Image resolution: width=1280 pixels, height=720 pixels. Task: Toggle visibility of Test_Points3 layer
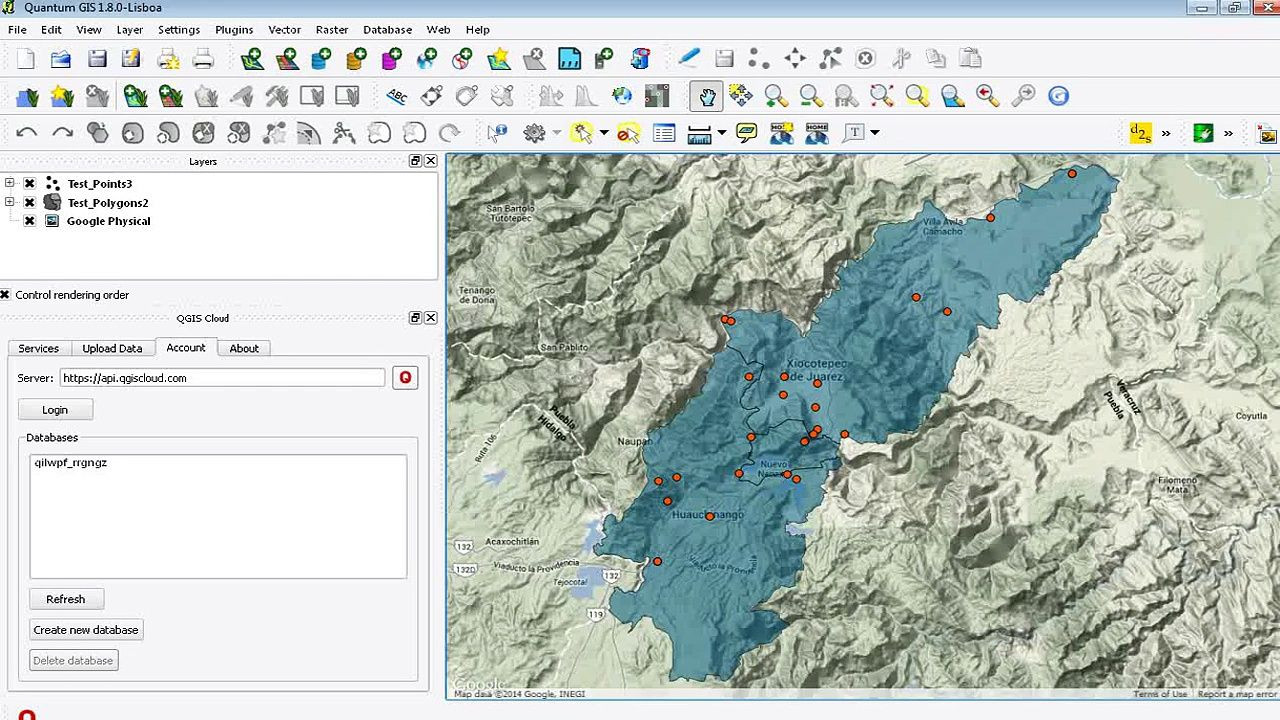(x=30, y=184)
